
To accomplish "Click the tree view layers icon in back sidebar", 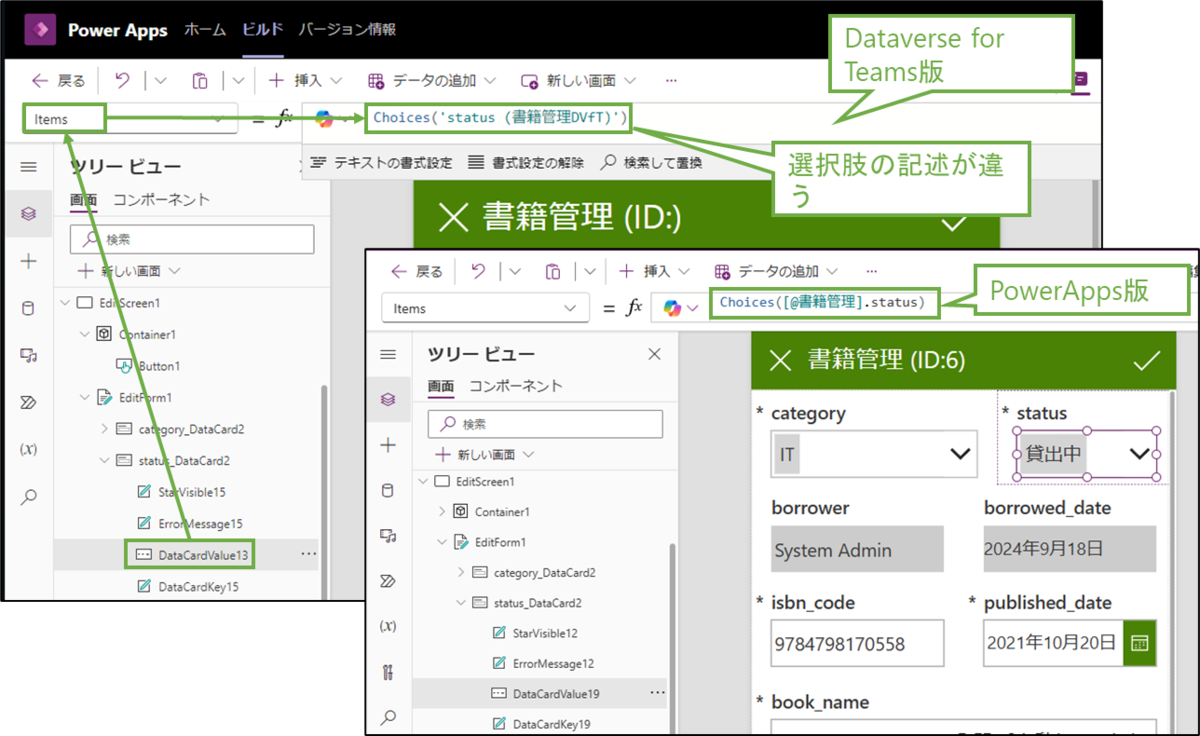I will (28, 213).
